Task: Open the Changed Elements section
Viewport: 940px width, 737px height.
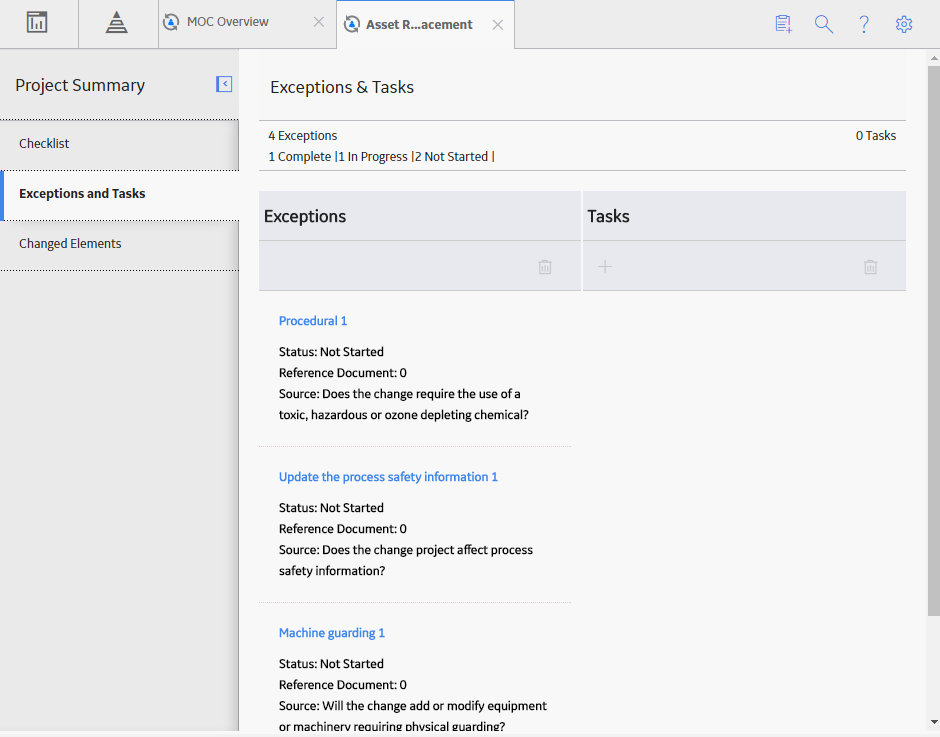Action: click(x=119, y=244)
